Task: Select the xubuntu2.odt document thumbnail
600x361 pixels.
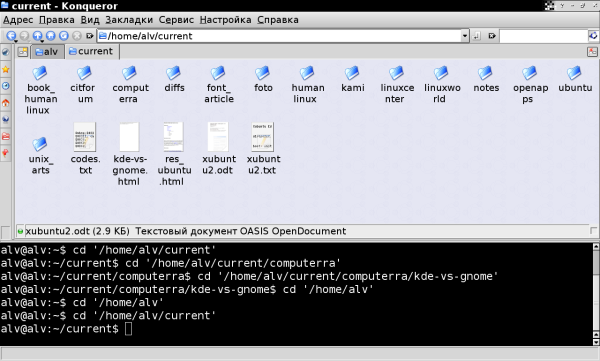Action: 218,137
